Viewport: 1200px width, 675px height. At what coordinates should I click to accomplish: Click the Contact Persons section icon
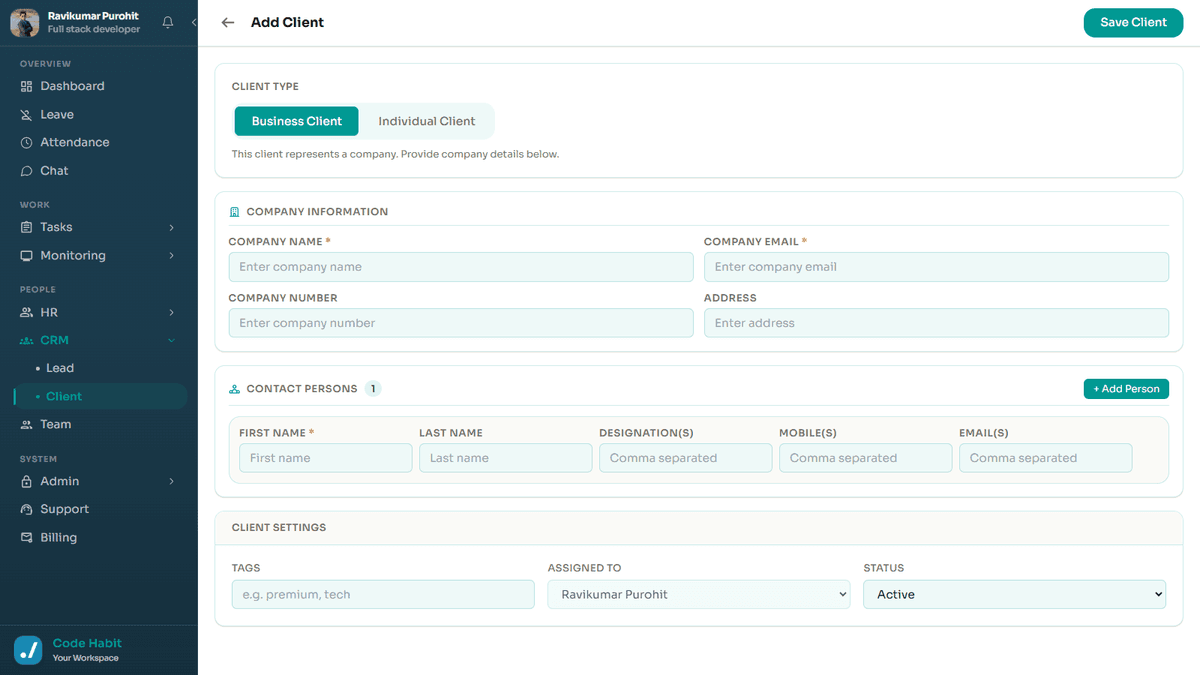235,389
